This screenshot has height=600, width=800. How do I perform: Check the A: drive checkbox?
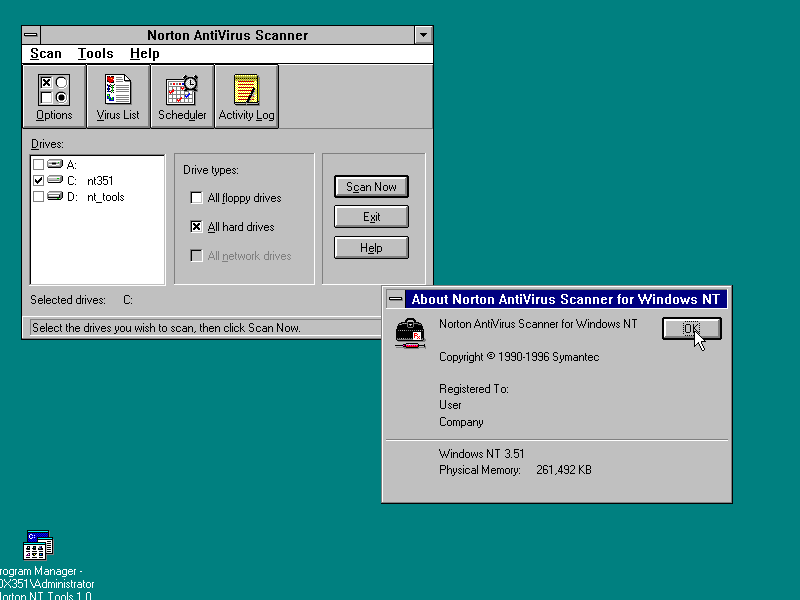pyautogui.click(x=38, y=164)
